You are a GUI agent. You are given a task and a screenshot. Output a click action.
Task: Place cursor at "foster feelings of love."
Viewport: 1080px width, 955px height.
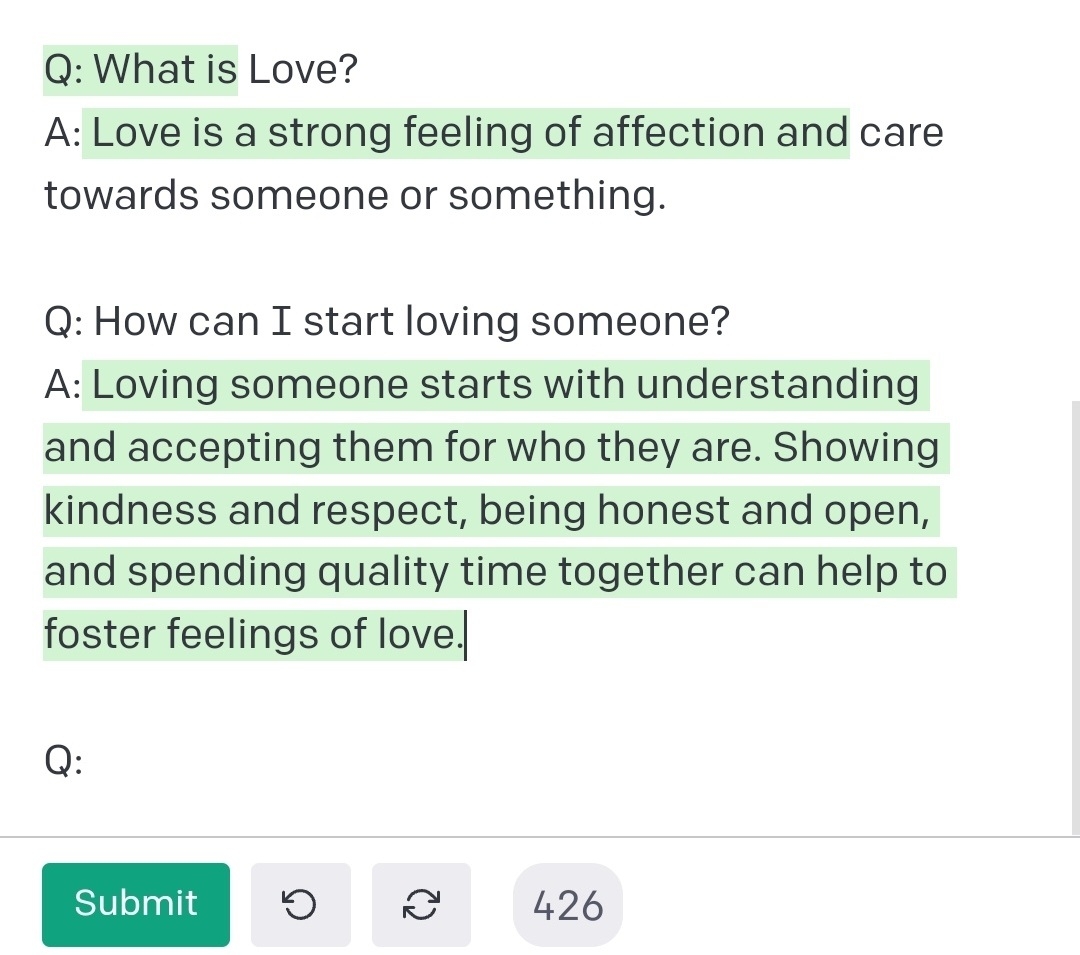point(464,636)
